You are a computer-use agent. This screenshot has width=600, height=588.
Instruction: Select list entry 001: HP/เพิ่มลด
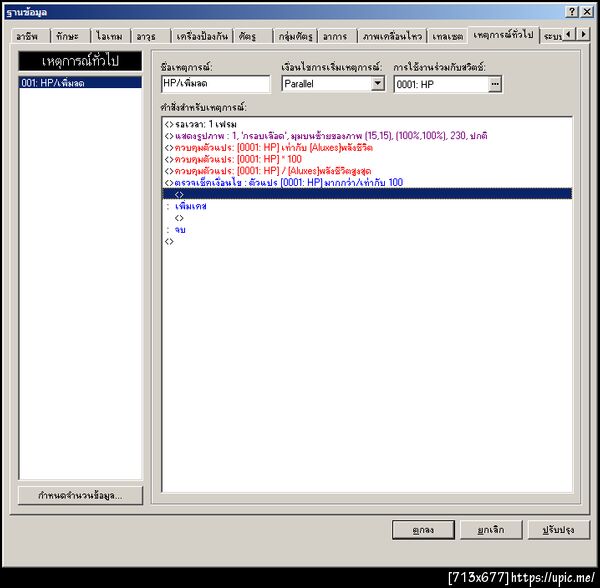[x=80, y=83]
